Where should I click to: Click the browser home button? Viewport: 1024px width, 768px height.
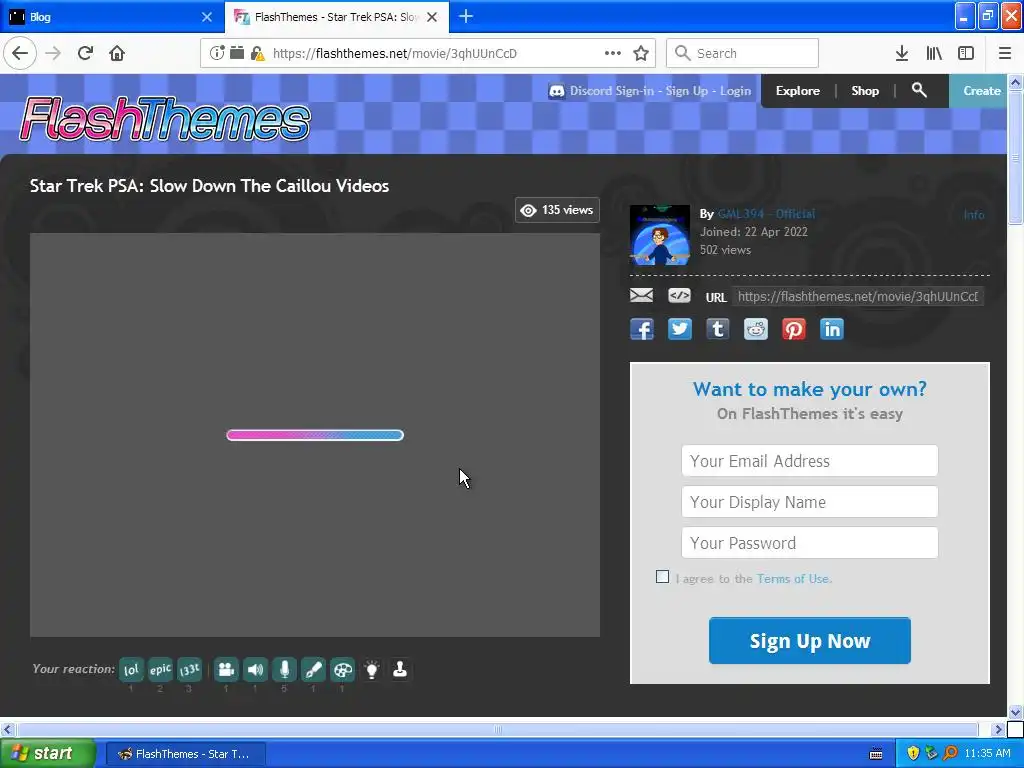coord(117,53)
